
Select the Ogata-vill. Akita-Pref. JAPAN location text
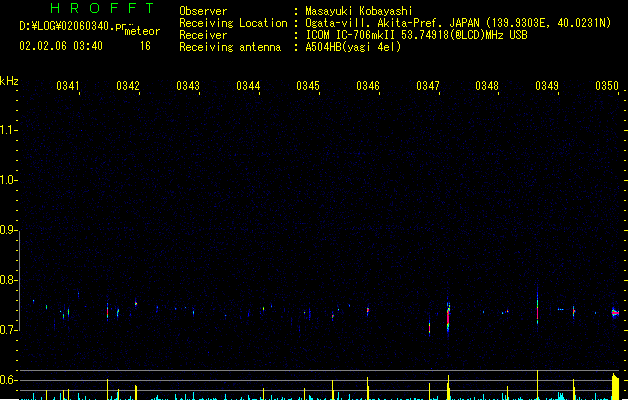(458, 23)
